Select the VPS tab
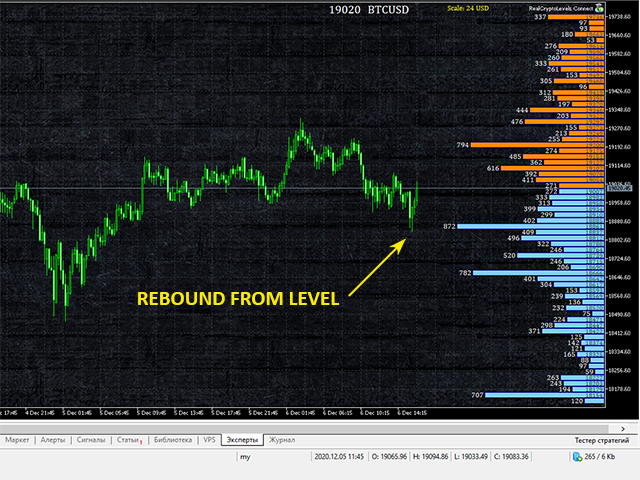This screenshot has width=640, height=480. pyautogui.click(x=209, y=440)
